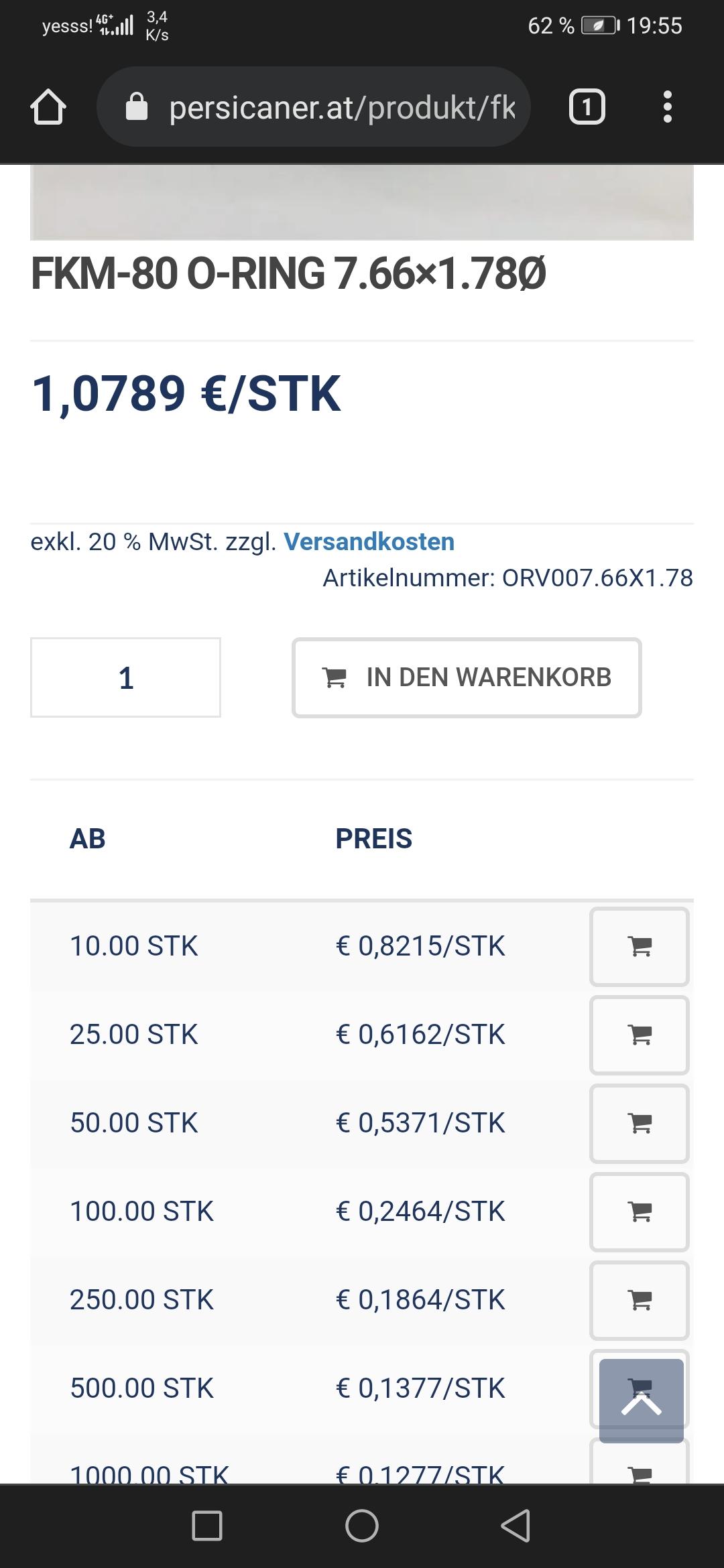Tap the browser home icon
The image size is (724, 1568).
tap(48, 107)
